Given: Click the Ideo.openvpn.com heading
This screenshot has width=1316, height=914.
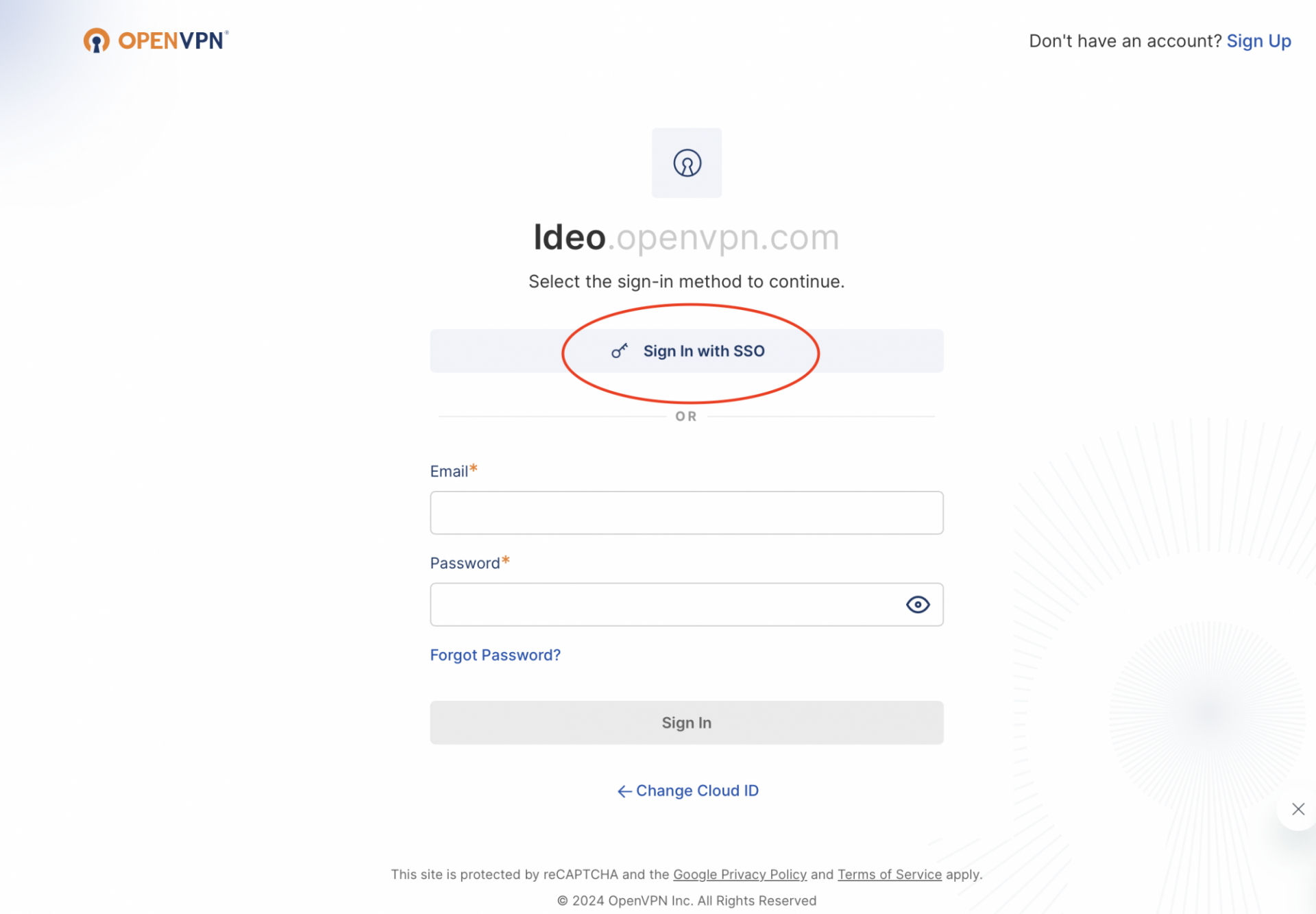Looking at the screenshot, I should pos(687,237).
